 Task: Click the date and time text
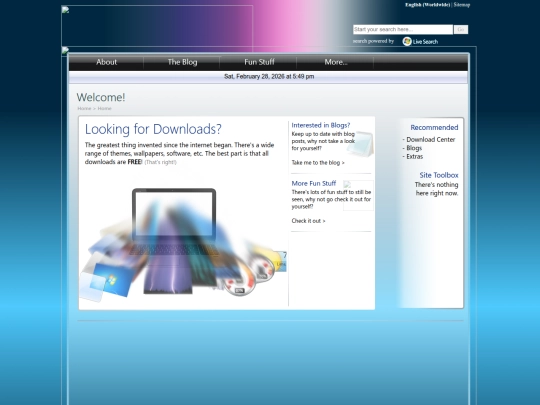click(269, 76)
